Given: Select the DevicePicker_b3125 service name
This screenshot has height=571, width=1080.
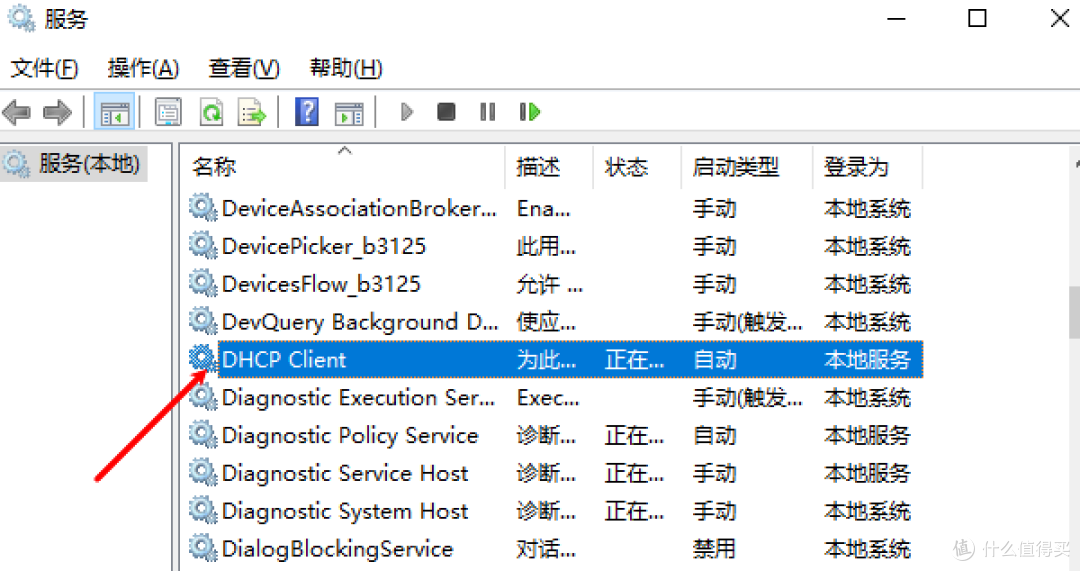Looking at the screenshot, I should 324,246.
